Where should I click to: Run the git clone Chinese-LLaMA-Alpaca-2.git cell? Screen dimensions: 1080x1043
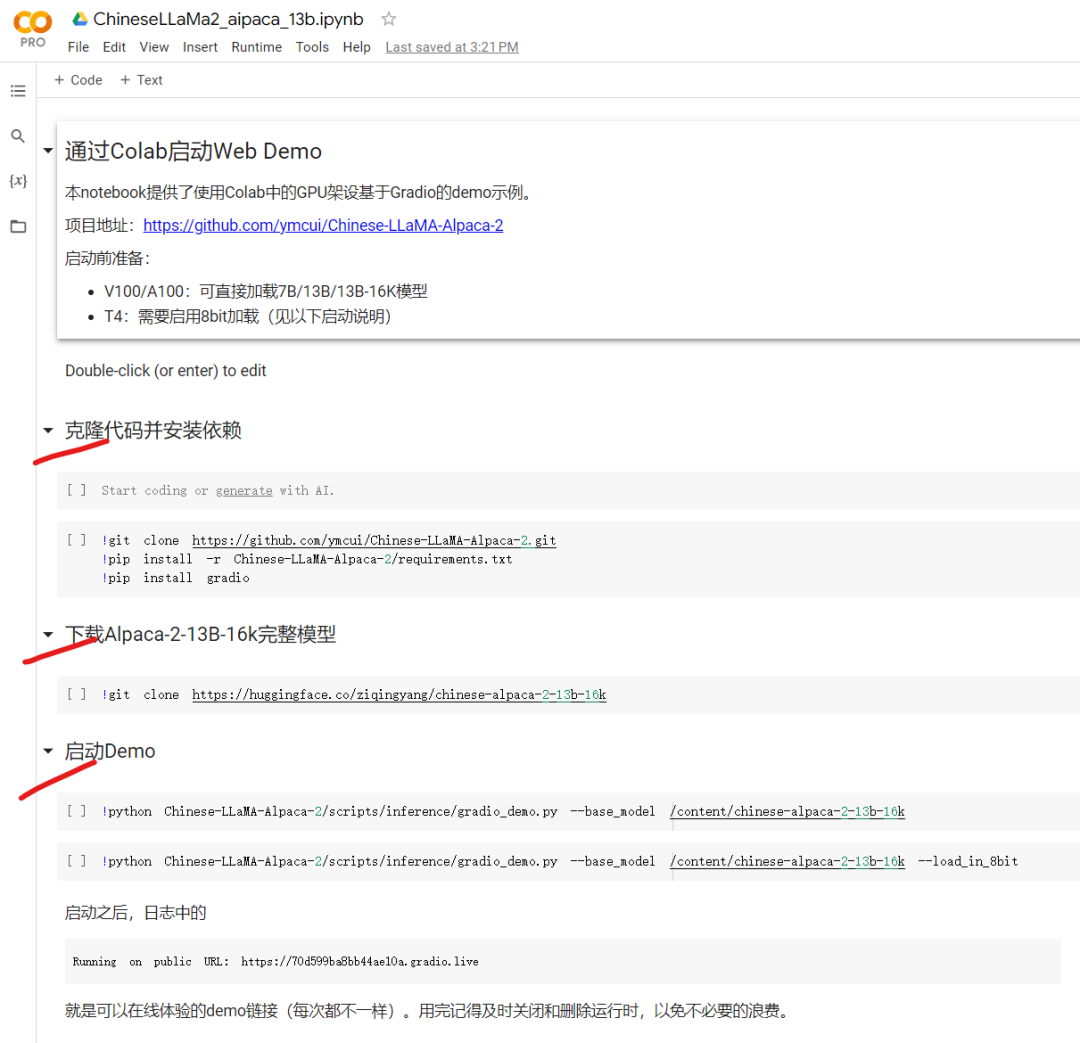(x=76, y=540)
